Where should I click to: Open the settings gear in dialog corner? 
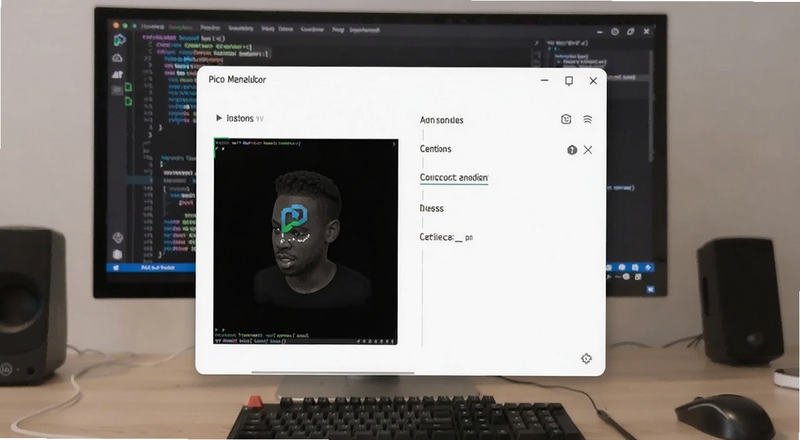tap(586, 359)
